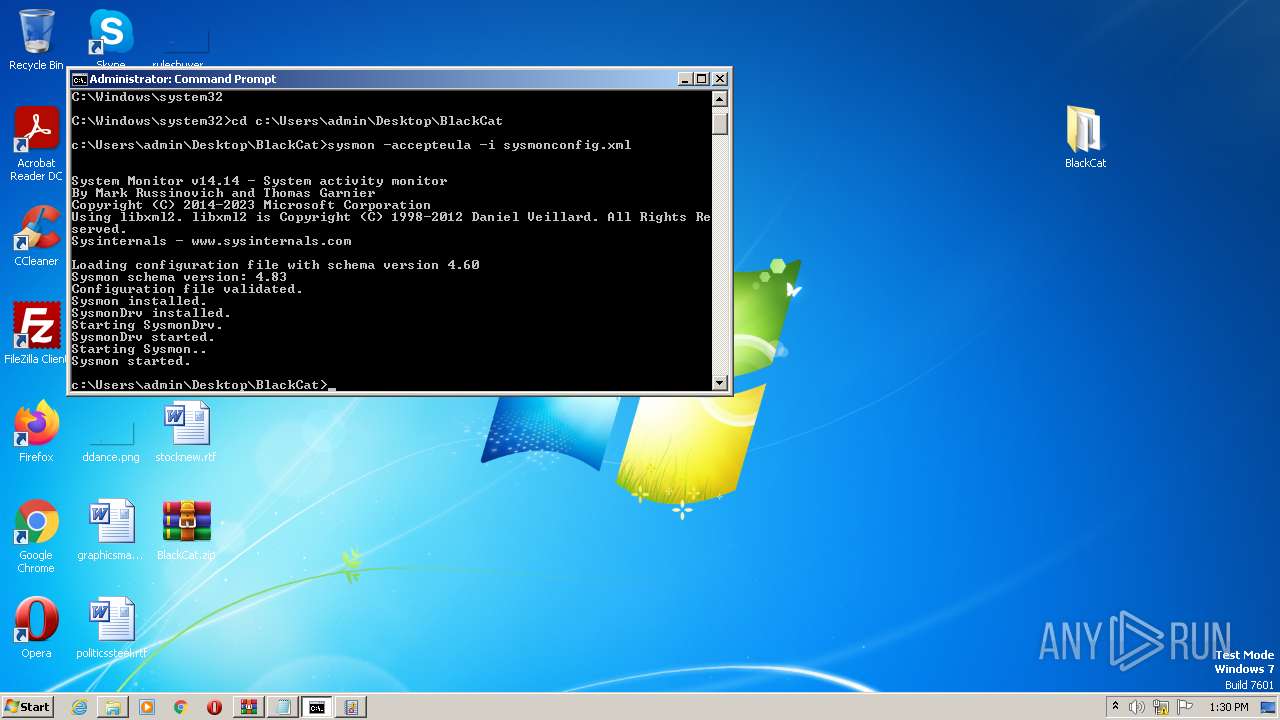The width and height of the screenshot is (1280, 720).
Task: Open Windows Media Player from taskbar
Action: pyautogui.click(x=147, y=707)
